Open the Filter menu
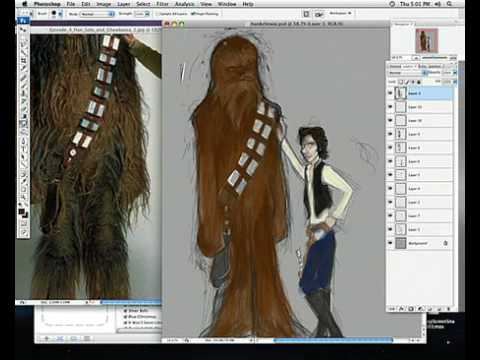The height and width of the screenshot is (360, 480). coord(162,4)
